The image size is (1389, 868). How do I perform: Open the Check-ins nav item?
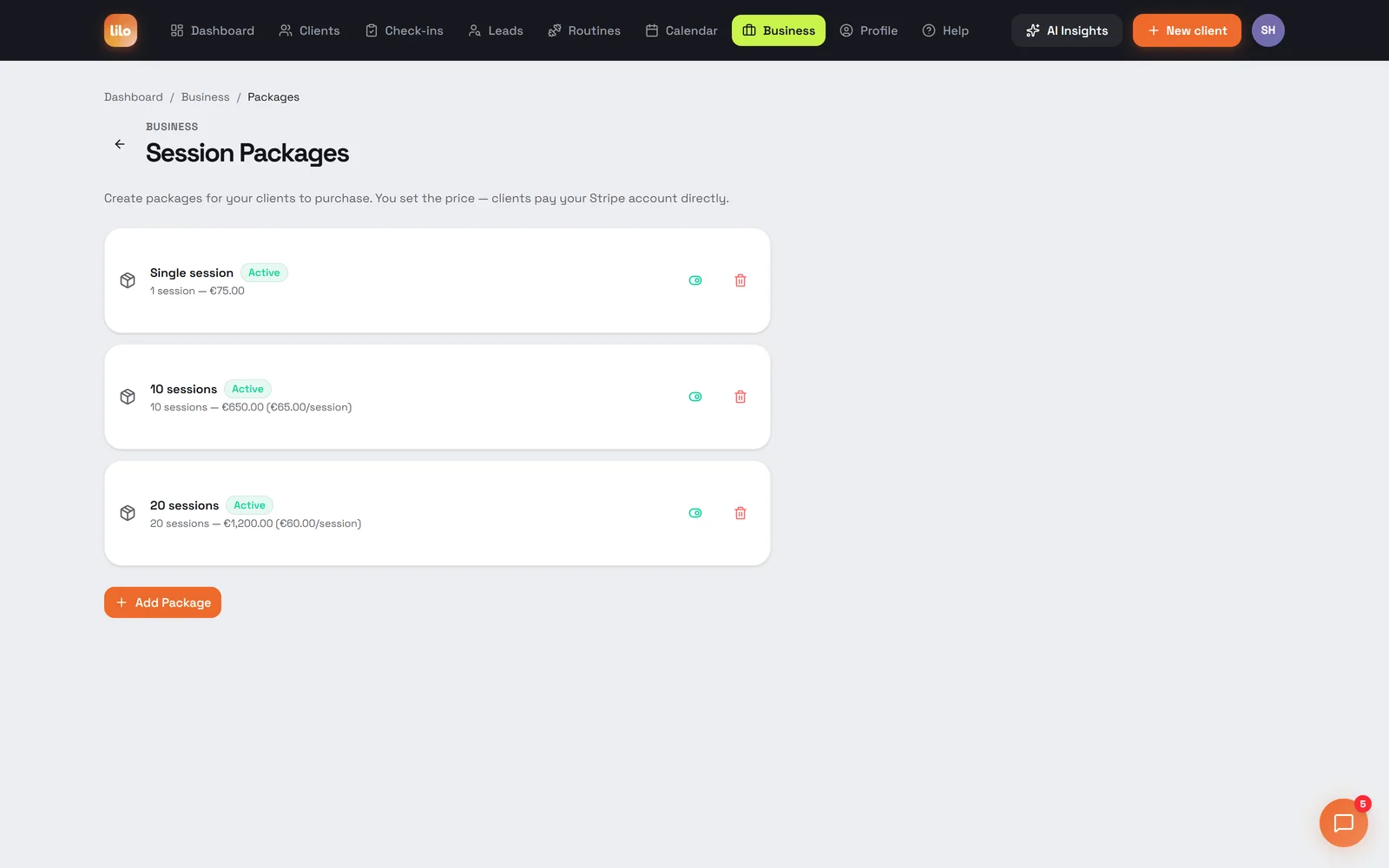[x=404, y=30]
